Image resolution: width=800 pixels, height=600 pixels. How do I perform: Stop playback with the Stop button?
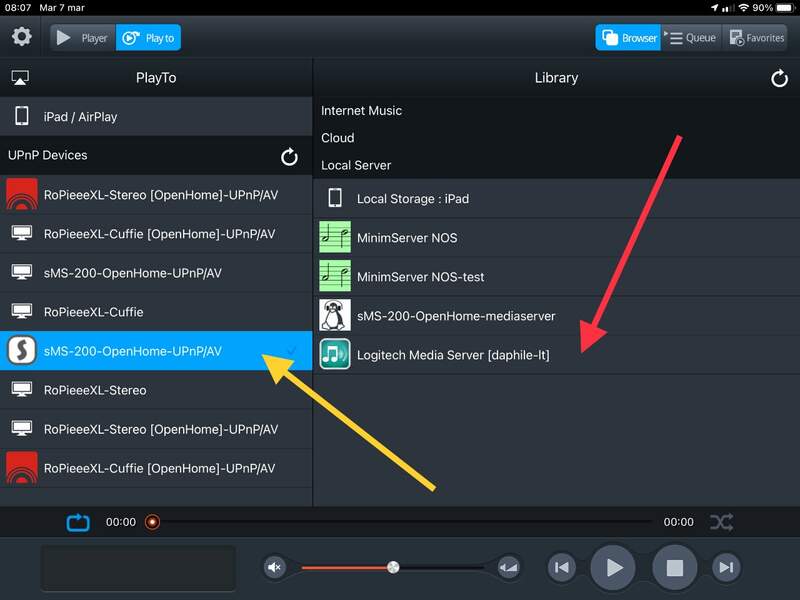[x=674, y=568]
